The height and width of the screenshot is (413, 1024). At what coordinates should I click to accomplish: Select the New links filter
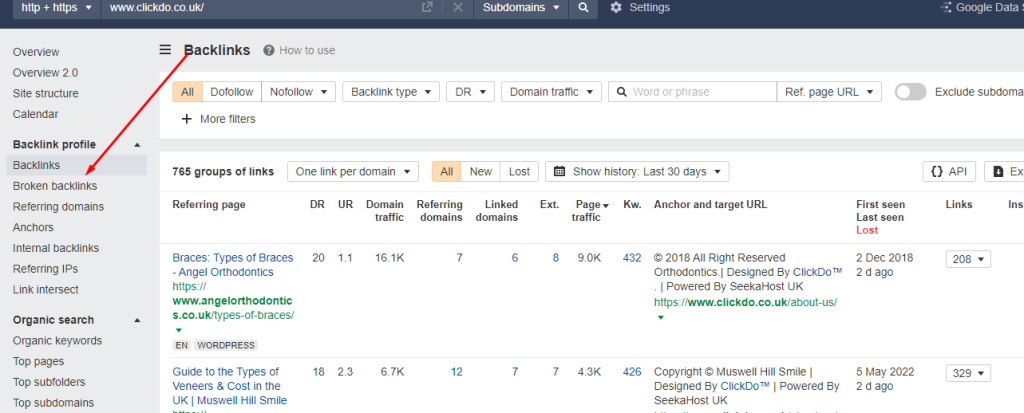tap(481, 172)
